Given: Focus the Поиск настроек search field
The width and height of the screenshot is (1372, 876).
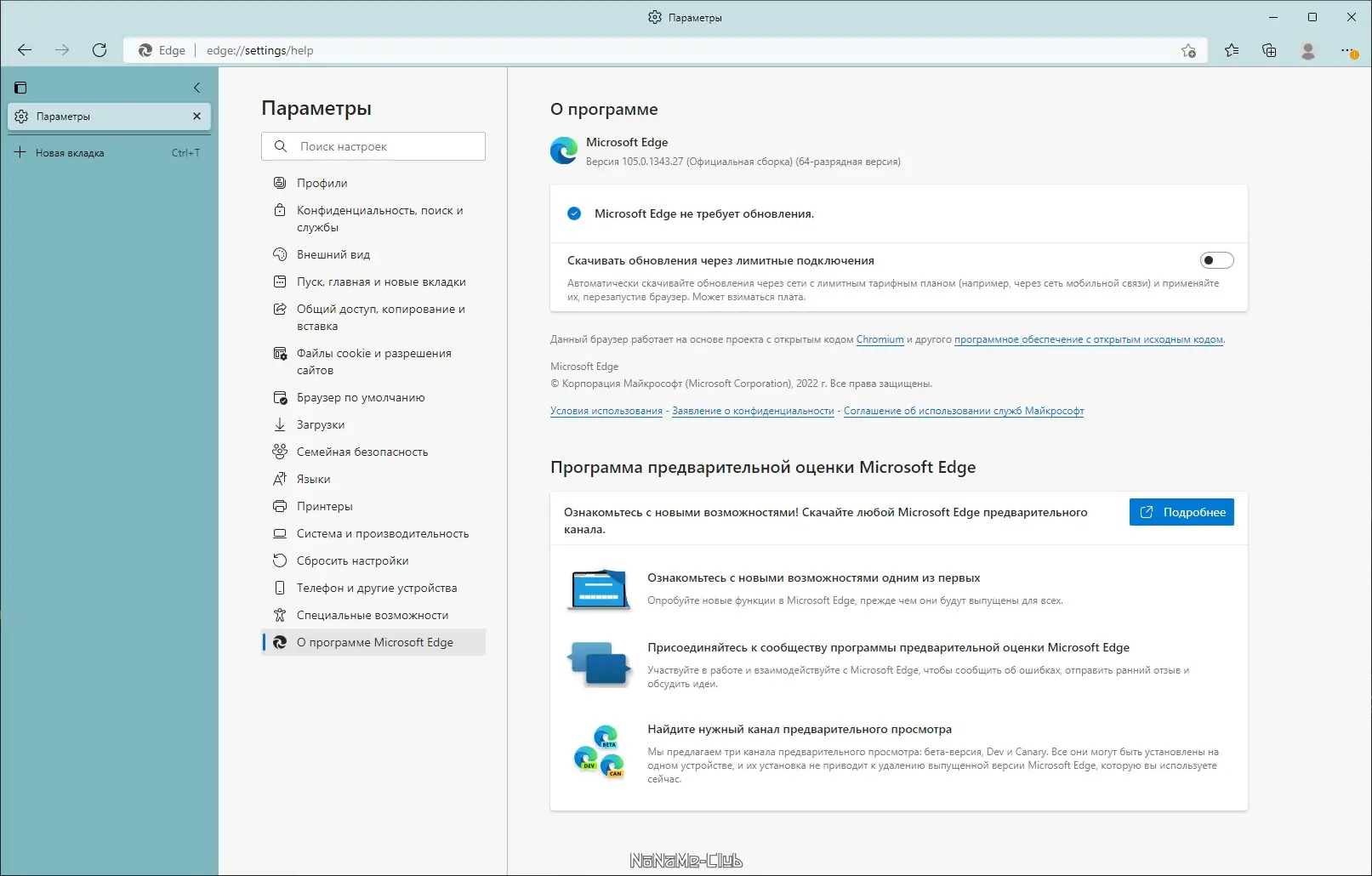Looking at the screenshot, I should tap(373, 146).
